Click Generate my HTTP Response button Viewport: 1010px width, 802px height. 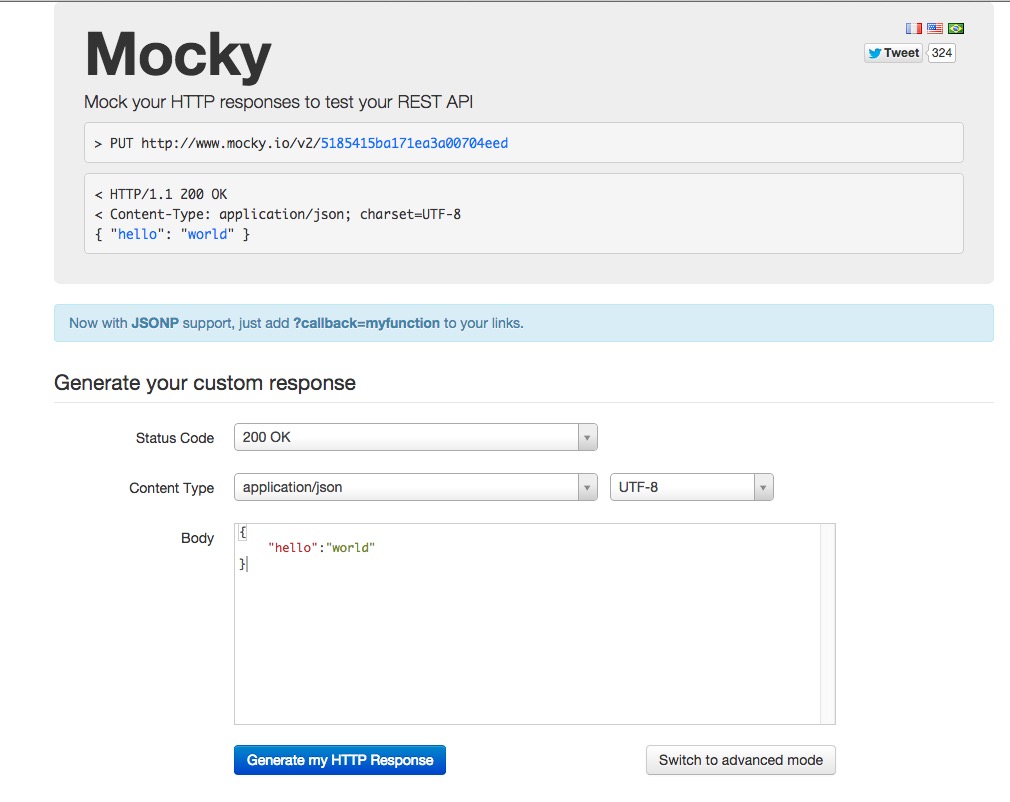[x=339, y=760]
